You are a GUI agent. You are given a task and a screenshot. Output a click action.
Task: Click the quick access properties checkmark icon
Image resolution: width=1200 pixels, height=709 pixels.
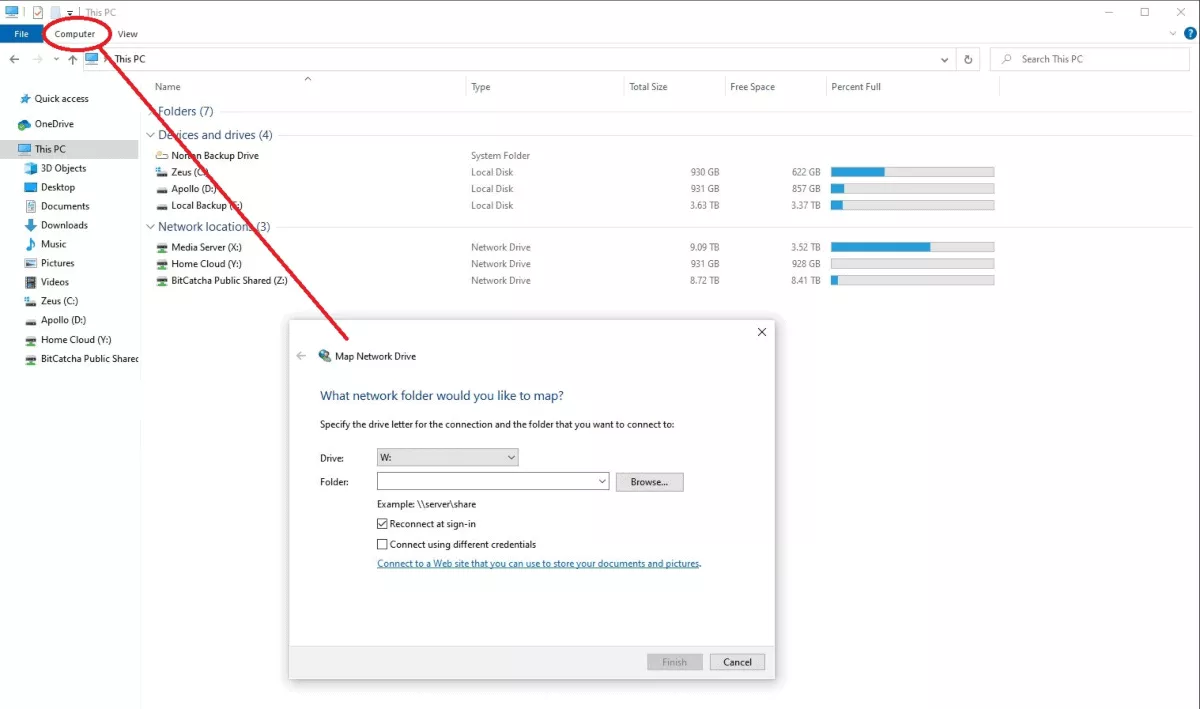click(x=38, y=12)
